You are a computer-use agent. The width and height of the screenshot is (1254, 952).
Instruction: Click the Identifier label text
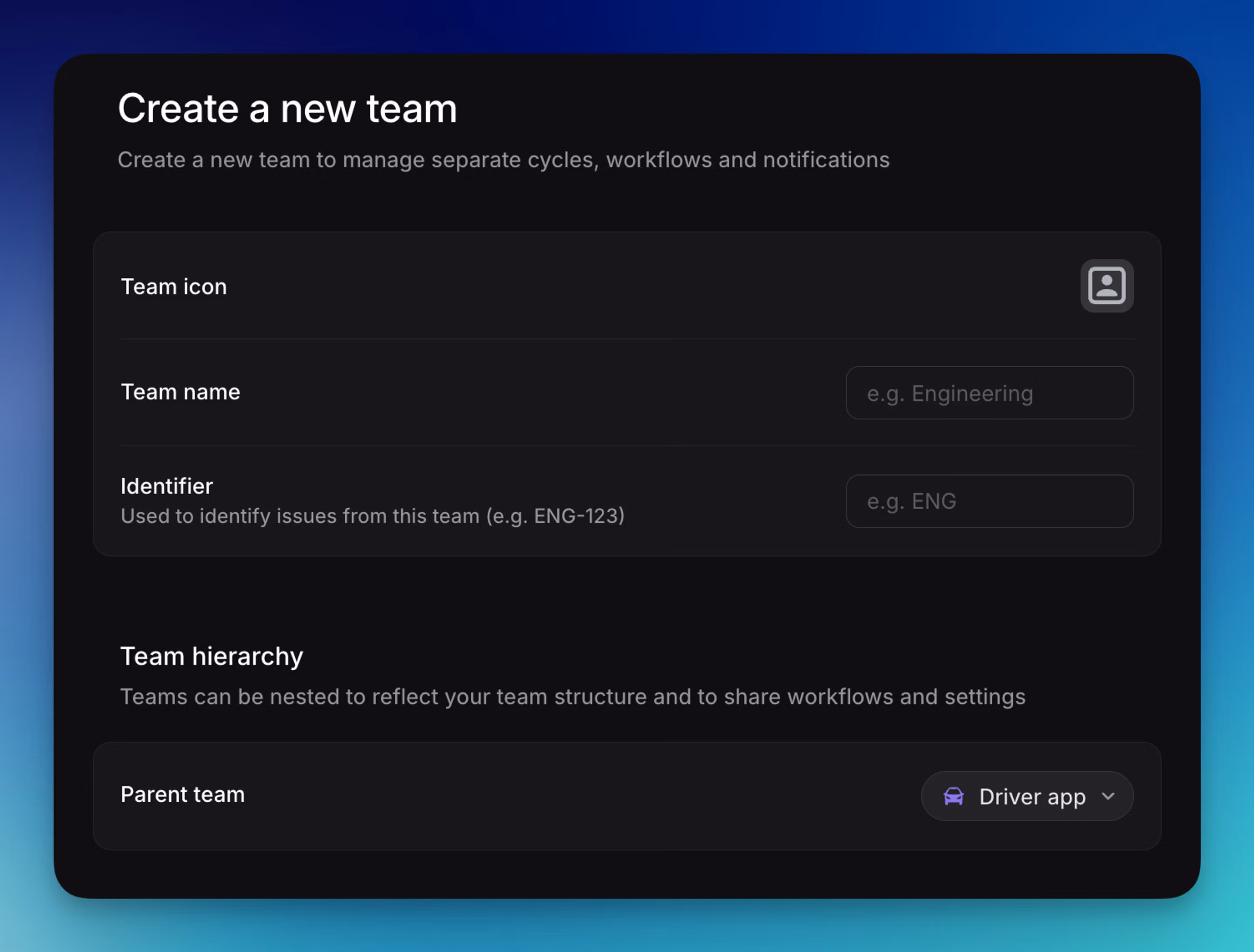[x=166, y=485]
